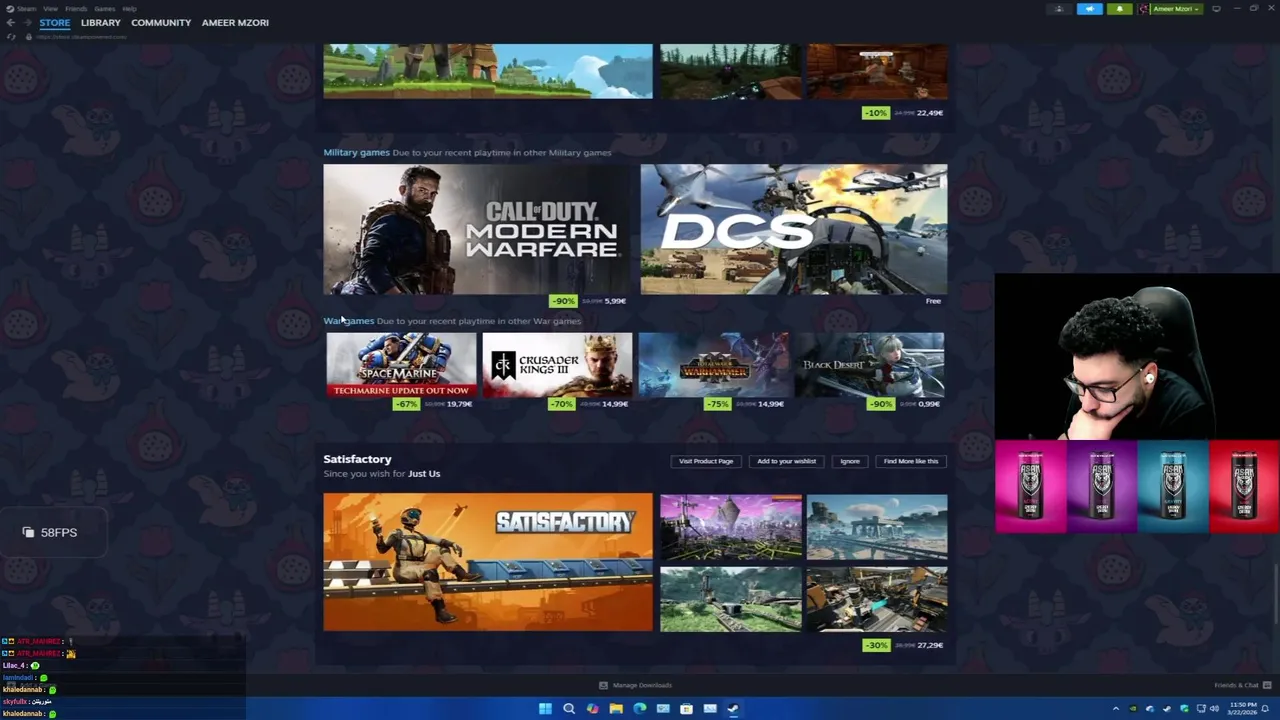
Task: Go back with the Steam back arrow
Action: [11, 22]
